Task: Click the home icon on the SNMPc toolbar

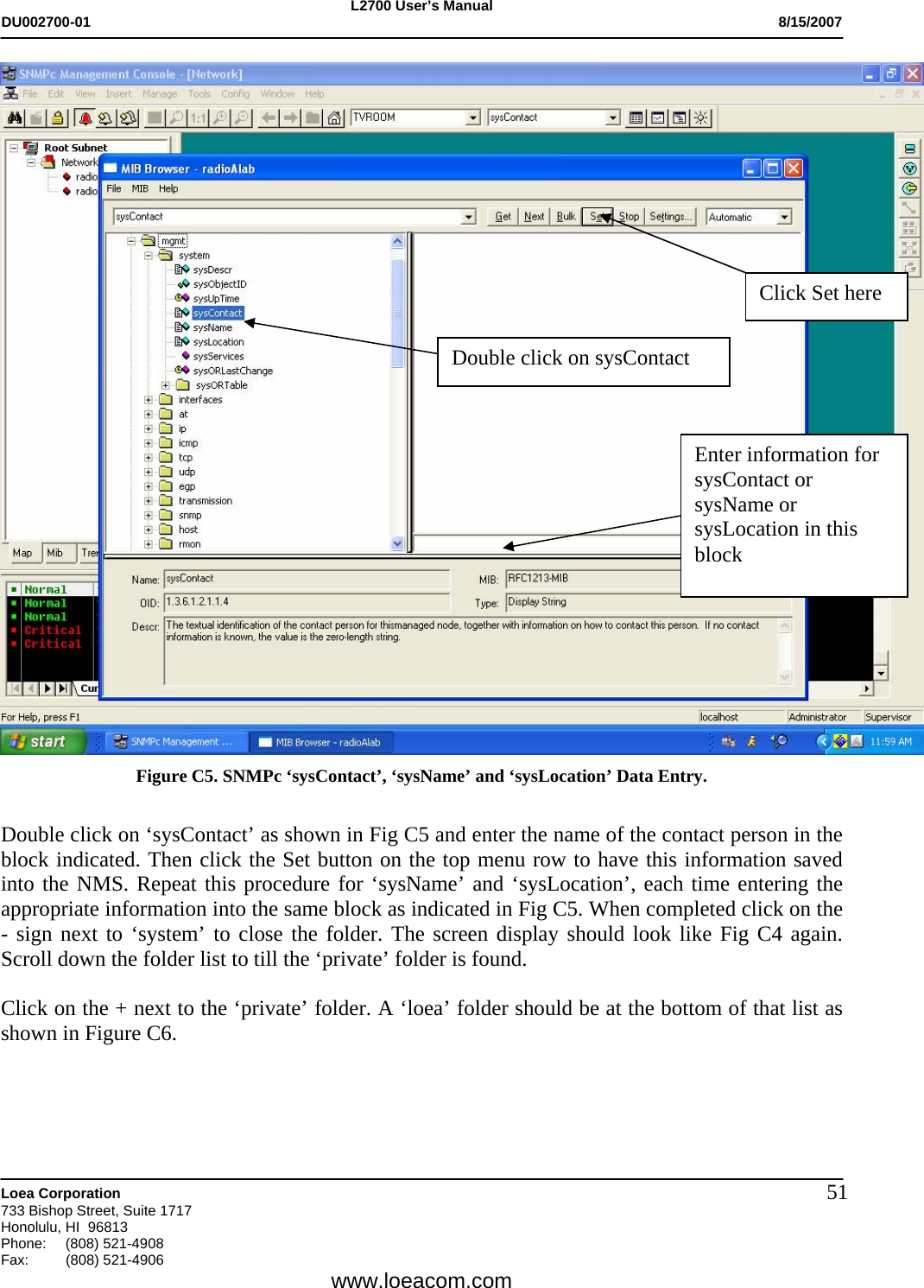Action: (x=335, y=117)
